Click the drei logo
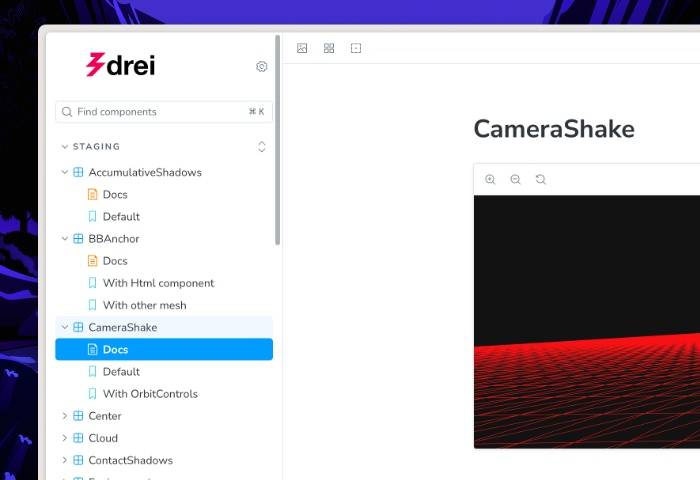Viewport: 700px width, 480px height. pyautogui.click(x=121, y=65)
